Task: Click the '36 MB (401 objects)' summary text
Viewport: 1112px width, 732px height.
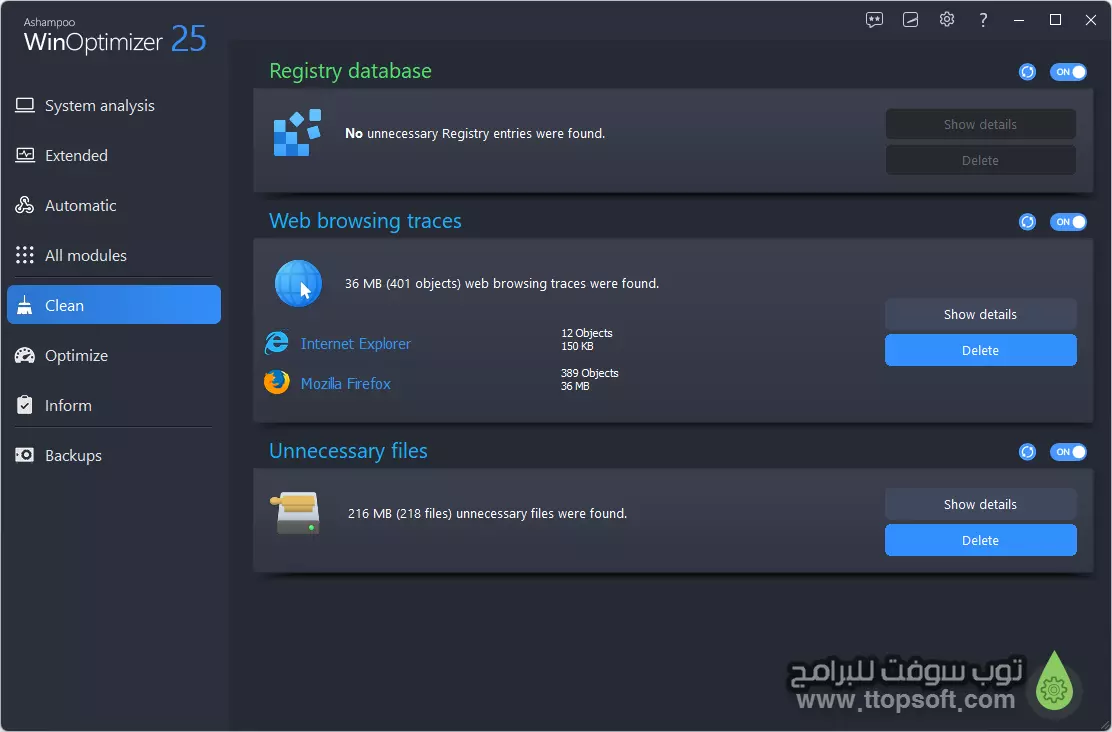Action: click(x=502, y=283)
